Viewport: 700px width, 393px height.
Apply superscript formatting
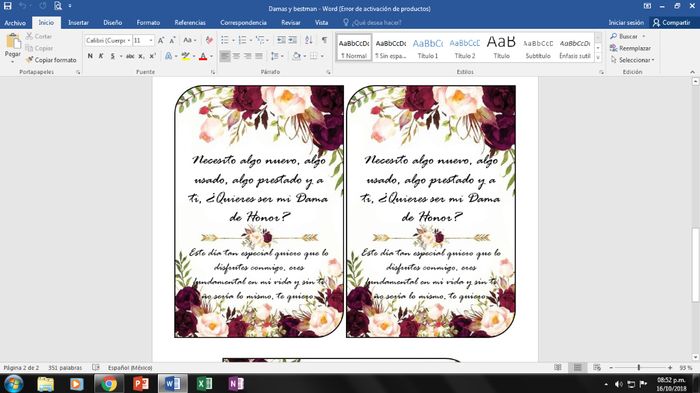coord(152,56)
